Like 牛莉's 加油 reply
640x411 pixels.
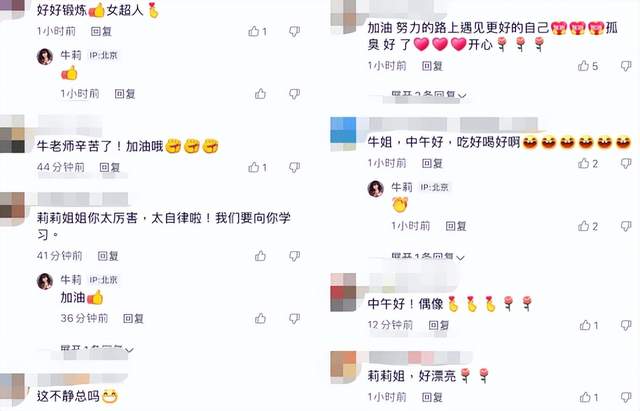[x=260, y=318]
